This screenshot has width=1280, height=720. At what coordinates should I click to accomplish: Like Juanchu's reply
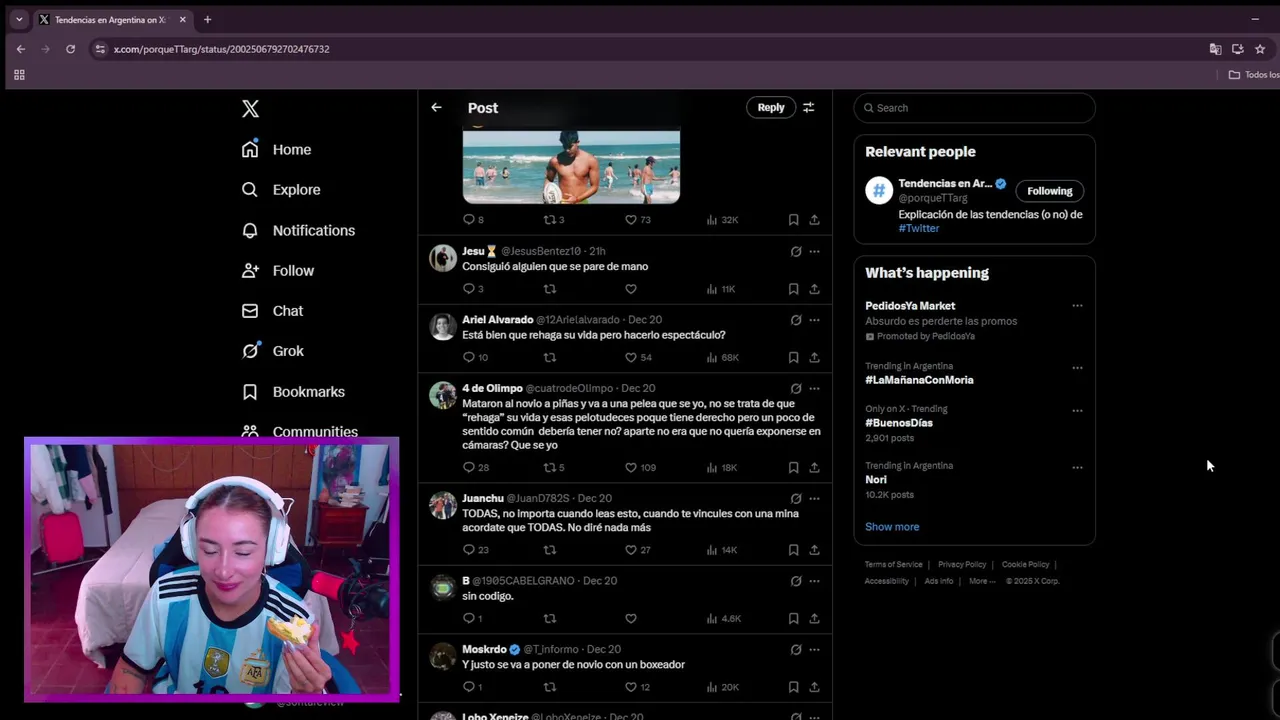click(x=630, y=550)
